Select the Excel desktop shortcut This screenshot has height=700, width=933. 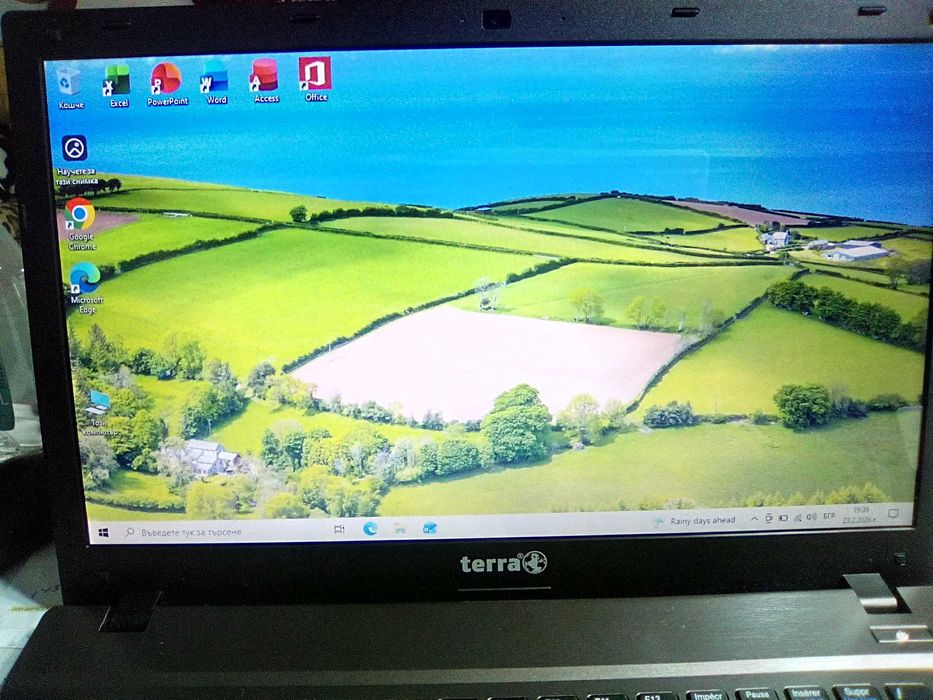(117, 85)
